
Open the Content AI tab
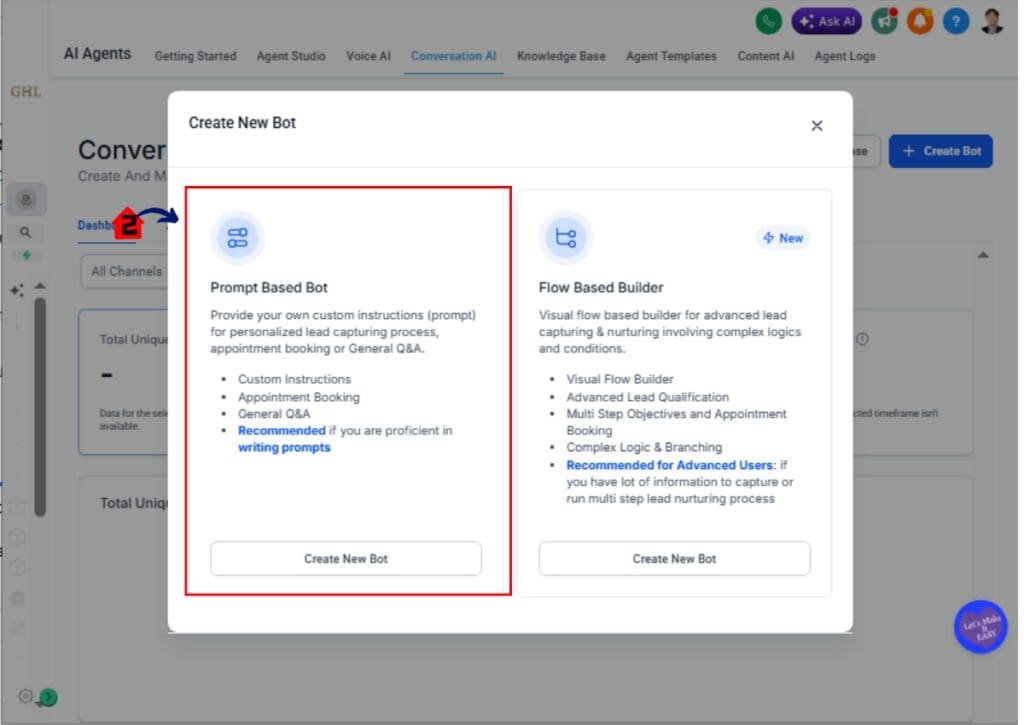(x=766, y=56)
